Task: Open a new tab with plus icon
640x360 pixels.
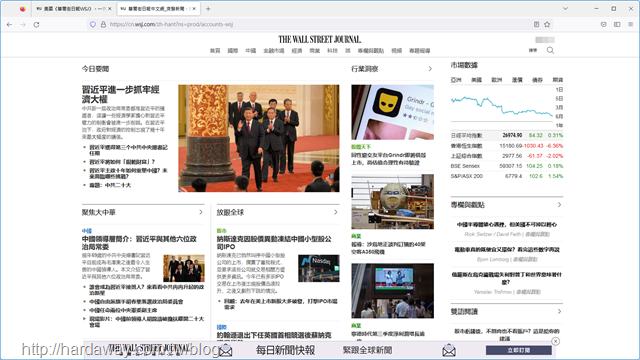Action: pyautogui.click(x=208, y=9)
